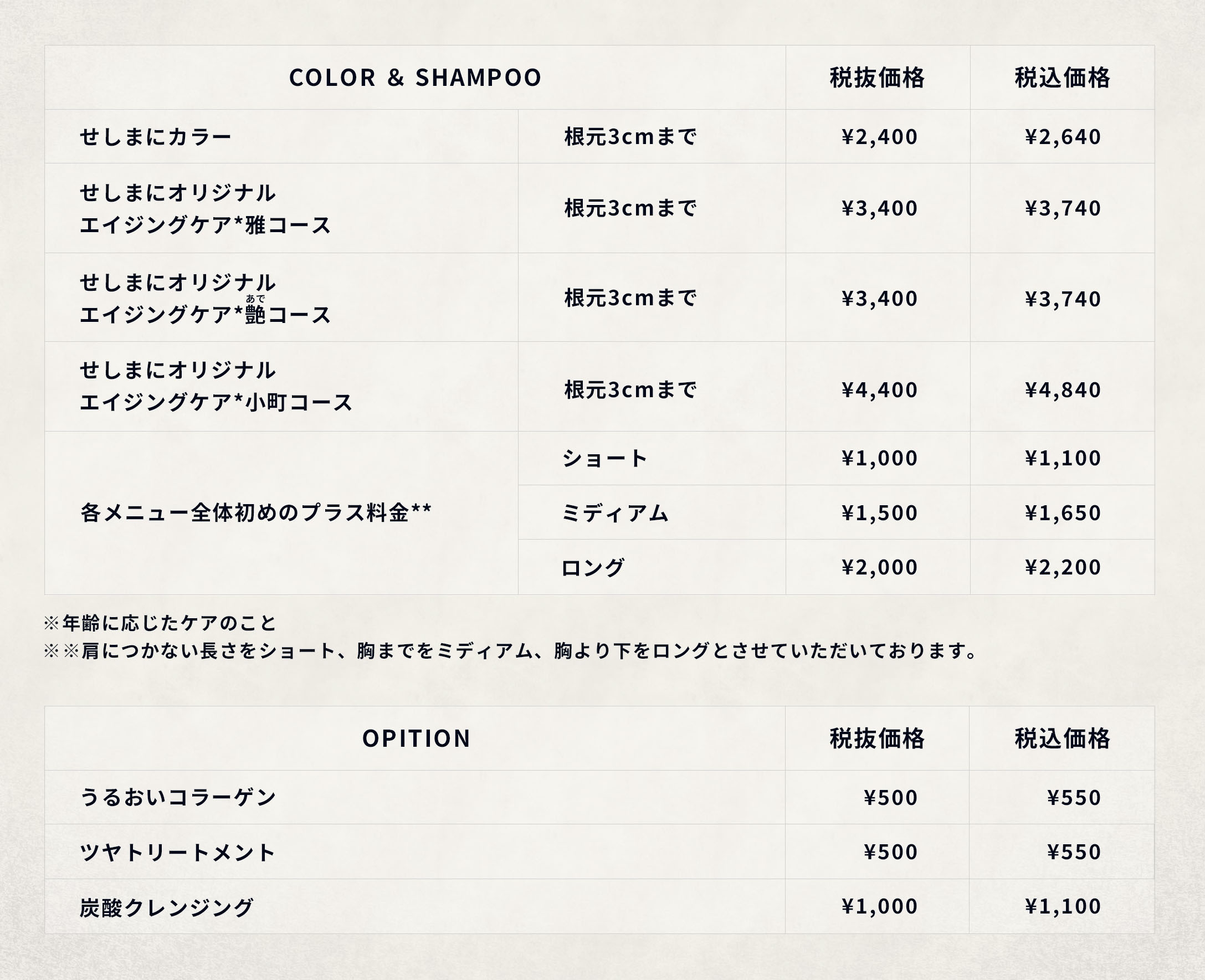Click the ¥2,400 tax-excluded price
This screenshot has width=1205, height=980.
(879, 137)
